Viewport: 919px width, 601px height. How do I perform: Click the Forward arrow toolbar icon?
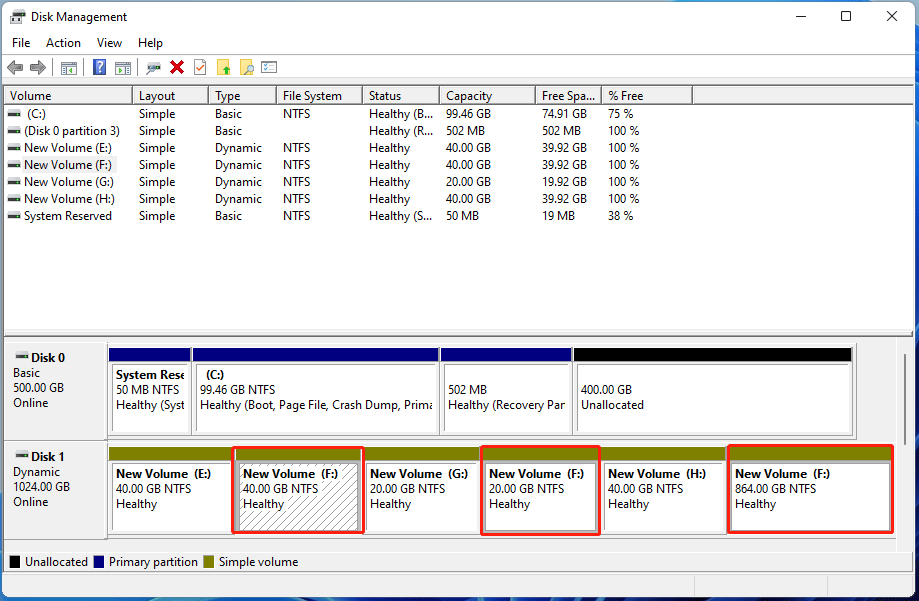click(x=38, y=67)
